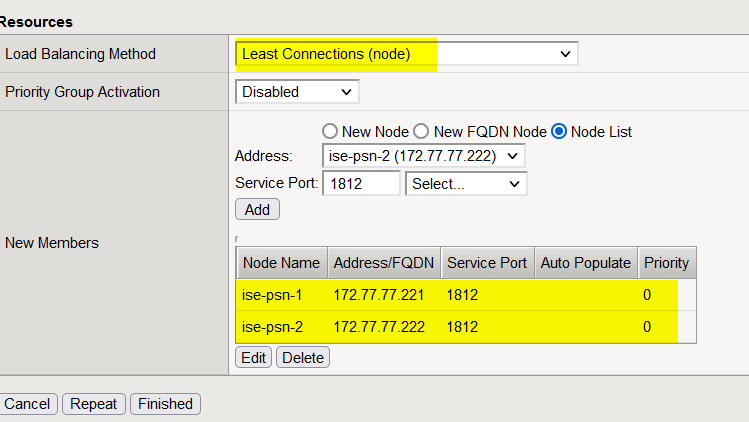Screen dimensions: 749x422
Task: Open the Address ise-psn-2 dropdown
Action: 424,156
